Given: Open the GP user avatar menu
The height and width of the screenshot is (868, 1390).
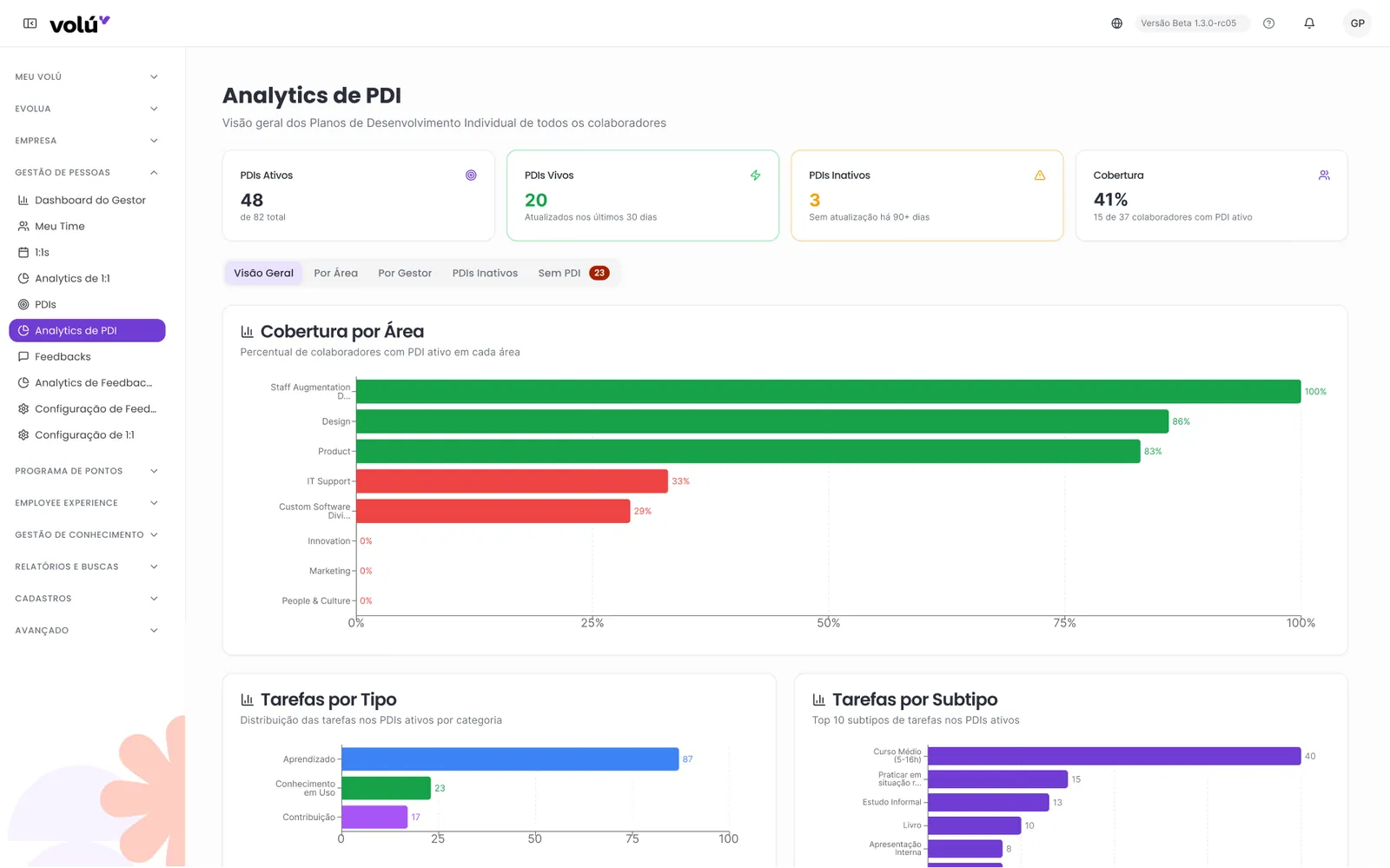Looking at the screenshot, I should [x=1357, y=23].
